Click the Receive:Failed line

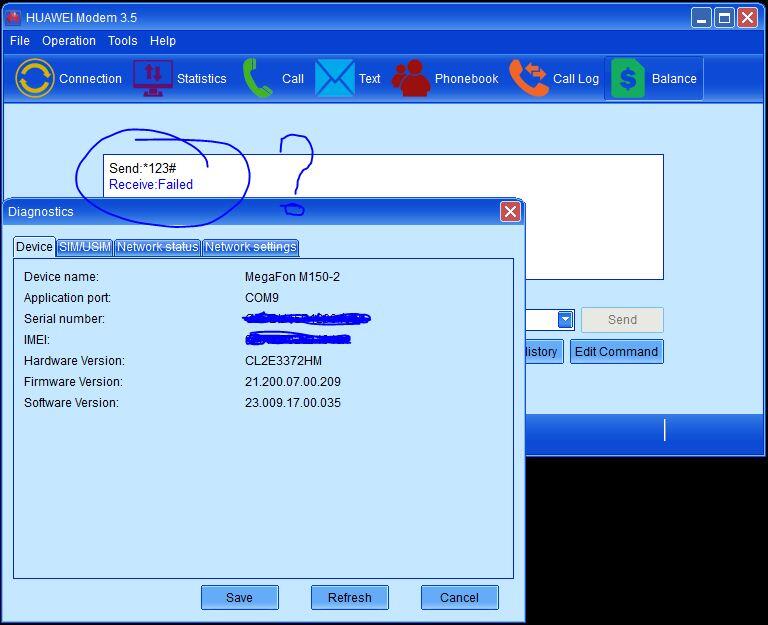click(x=151, y=185)
